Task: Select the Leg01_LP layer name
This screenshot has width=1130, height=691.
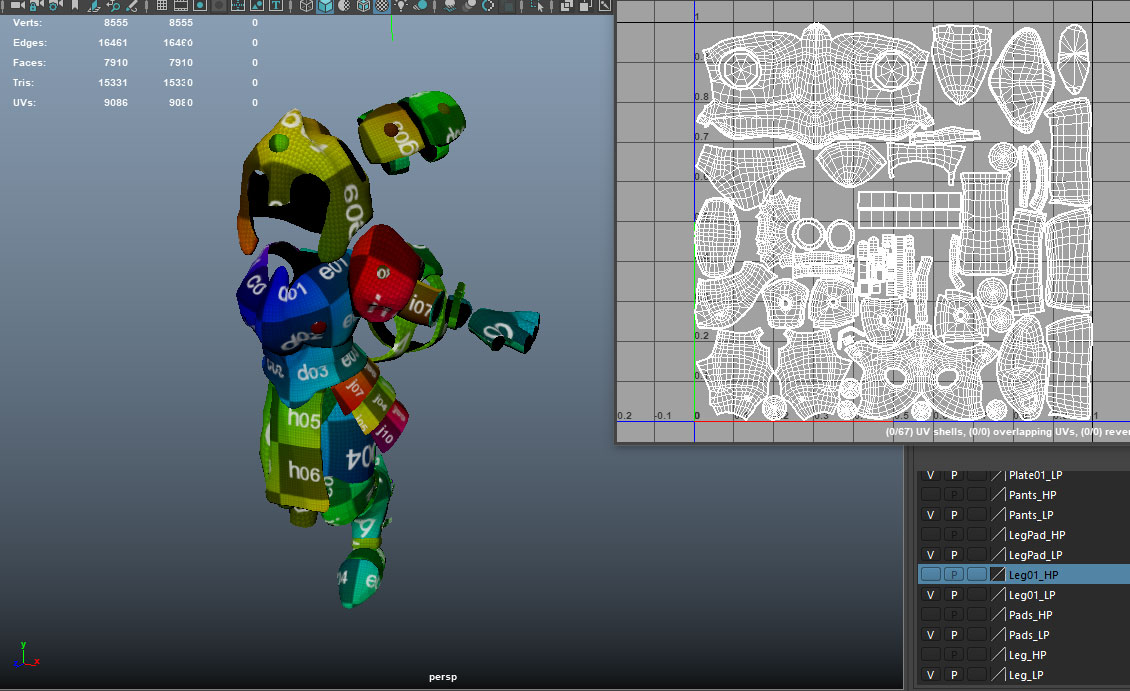Action: (x=1032, y=595)
